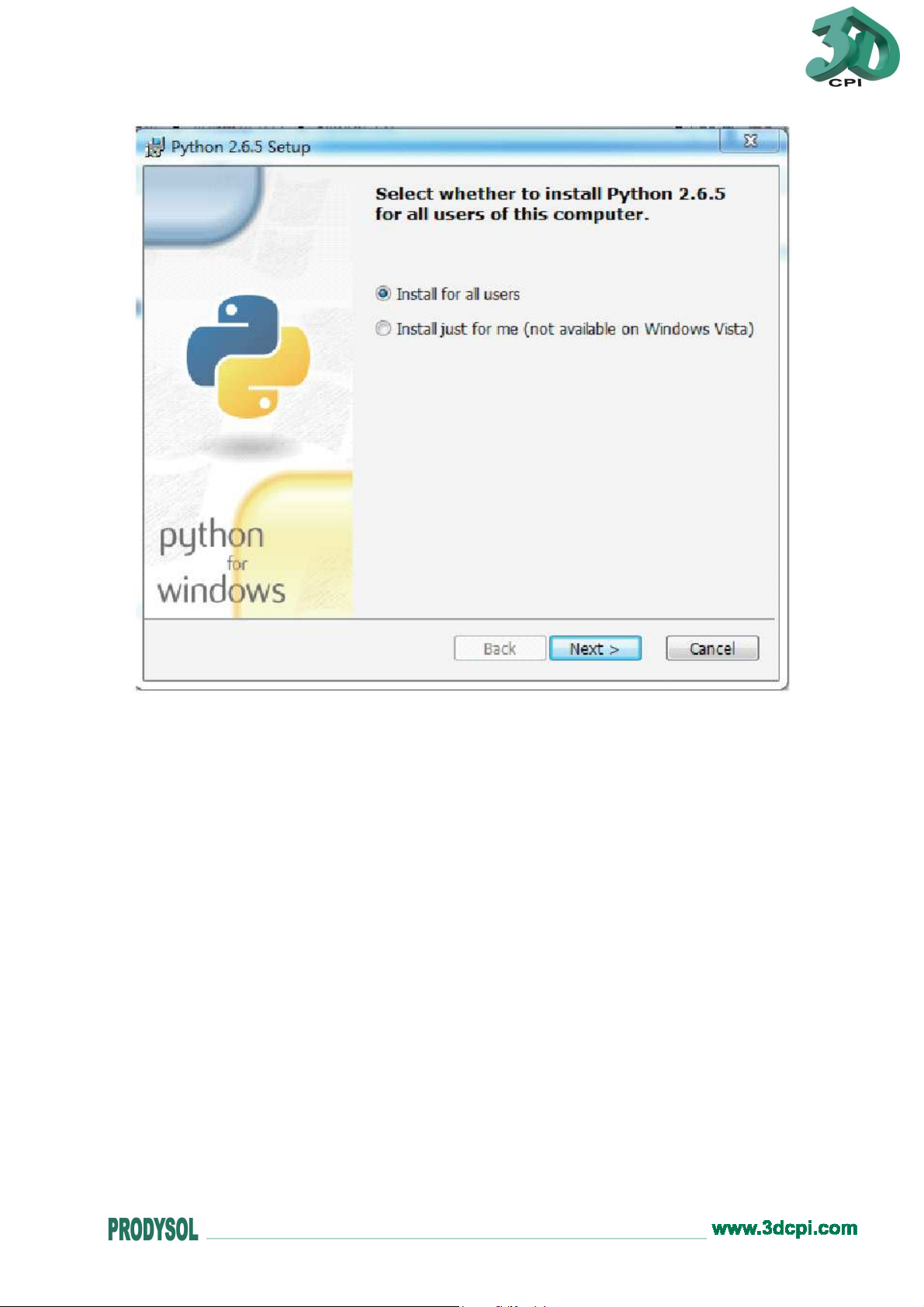Select the Install just for me radio button

click(x=383, y=329)
